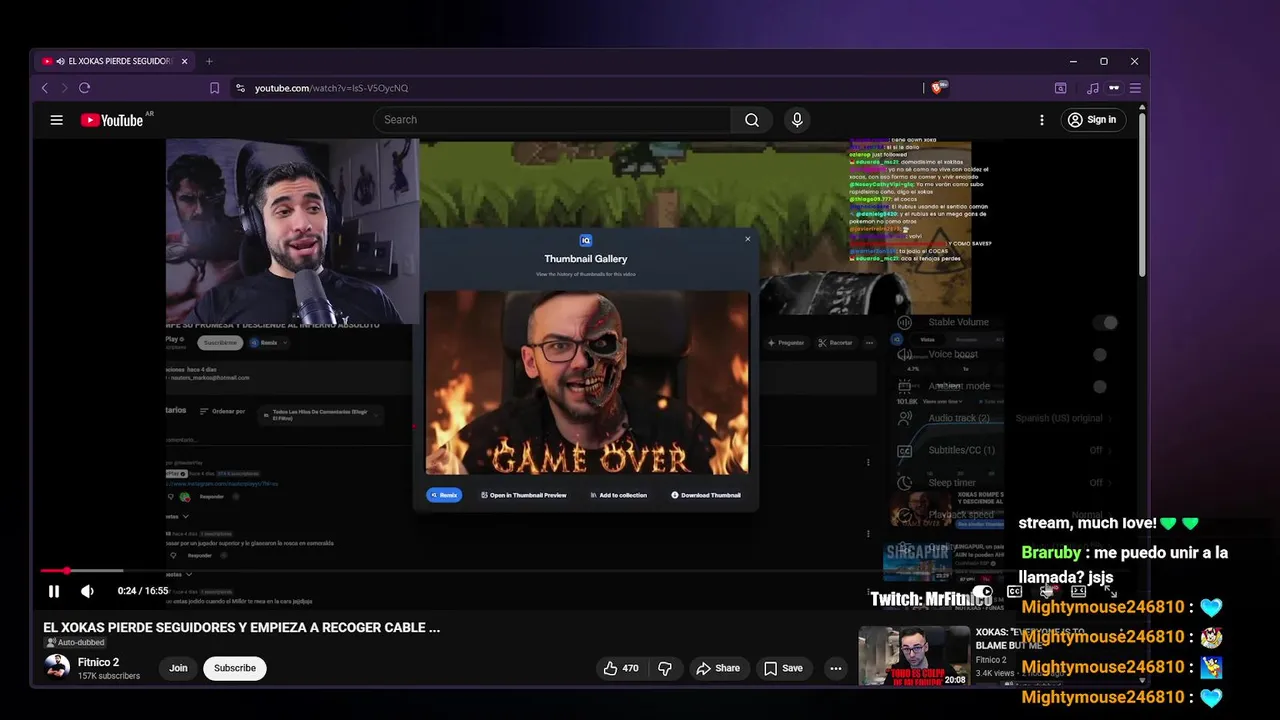1280x720 pixels.
Task: Expand the Playback speed option
Action: click(x=1005, y=514)
